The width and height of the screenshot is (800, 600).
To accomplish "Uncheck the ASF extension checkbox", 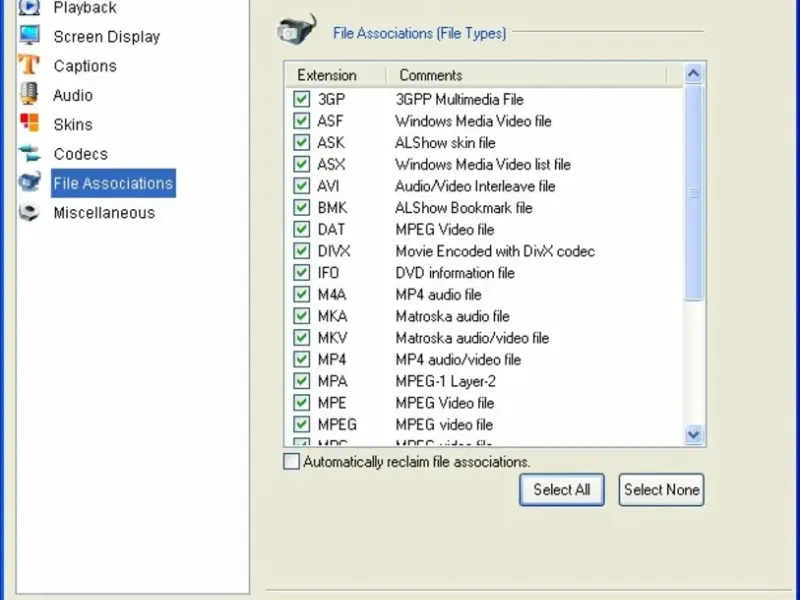I will [302, 121].
